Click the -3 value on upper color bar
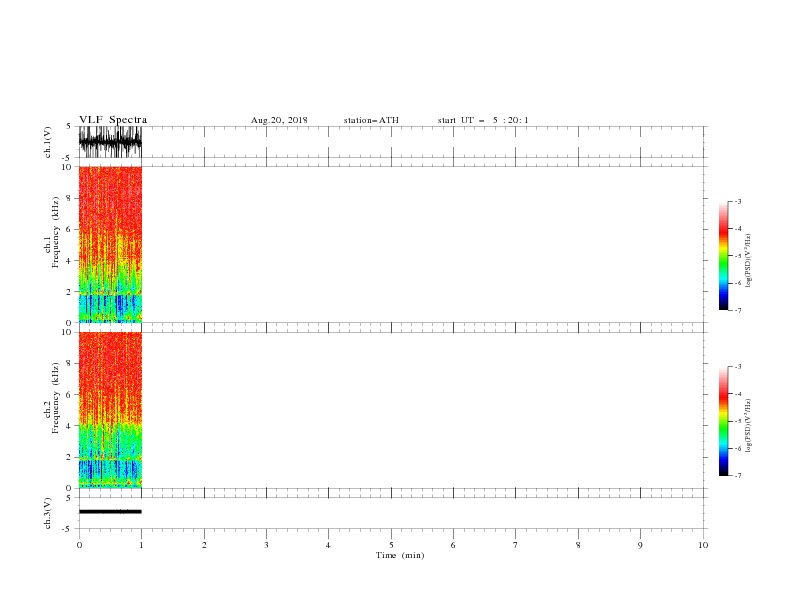This screenshot has height=612, width=792. (737, 201)
